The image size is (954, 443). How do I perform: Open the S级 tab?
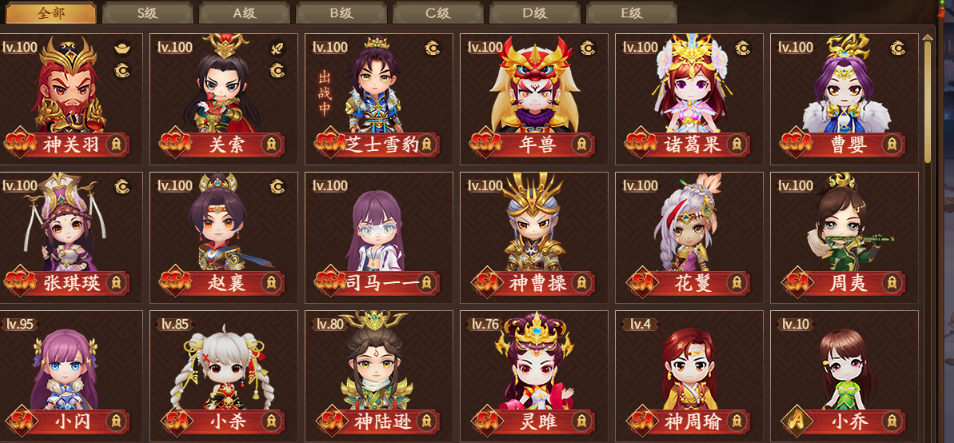[148, 13]
